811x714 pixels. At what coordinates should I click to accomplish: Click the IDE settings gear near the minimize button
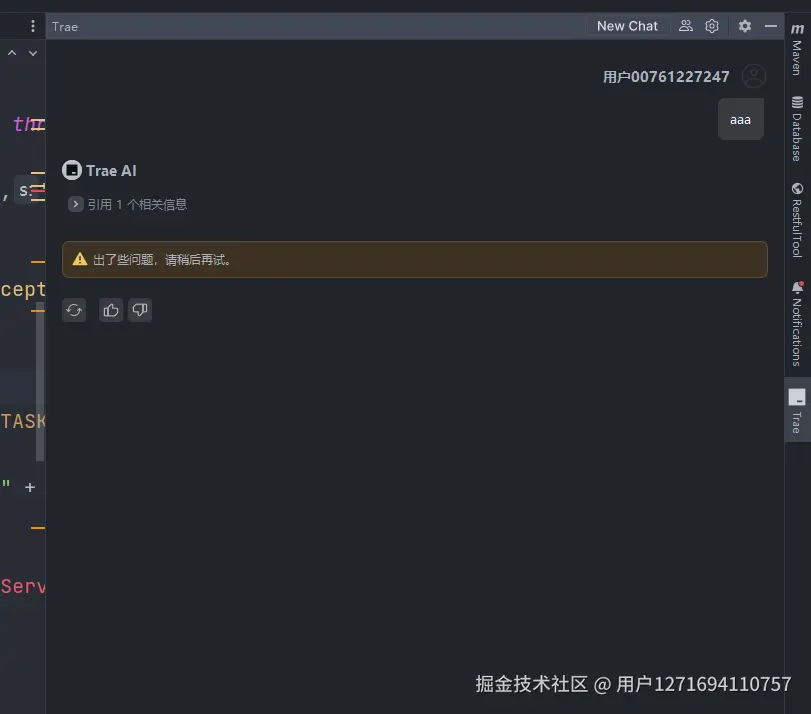click(745, 25)
